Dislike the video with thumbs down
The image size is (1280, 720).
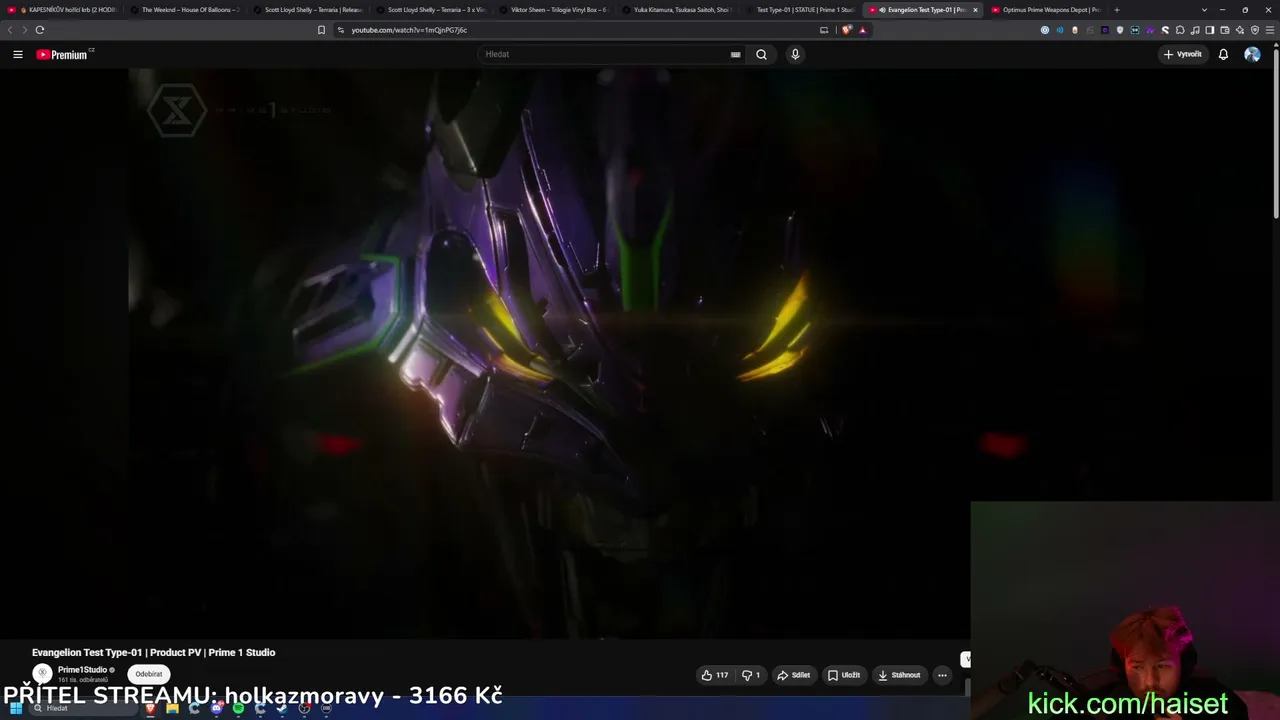[x=750, y=675]
